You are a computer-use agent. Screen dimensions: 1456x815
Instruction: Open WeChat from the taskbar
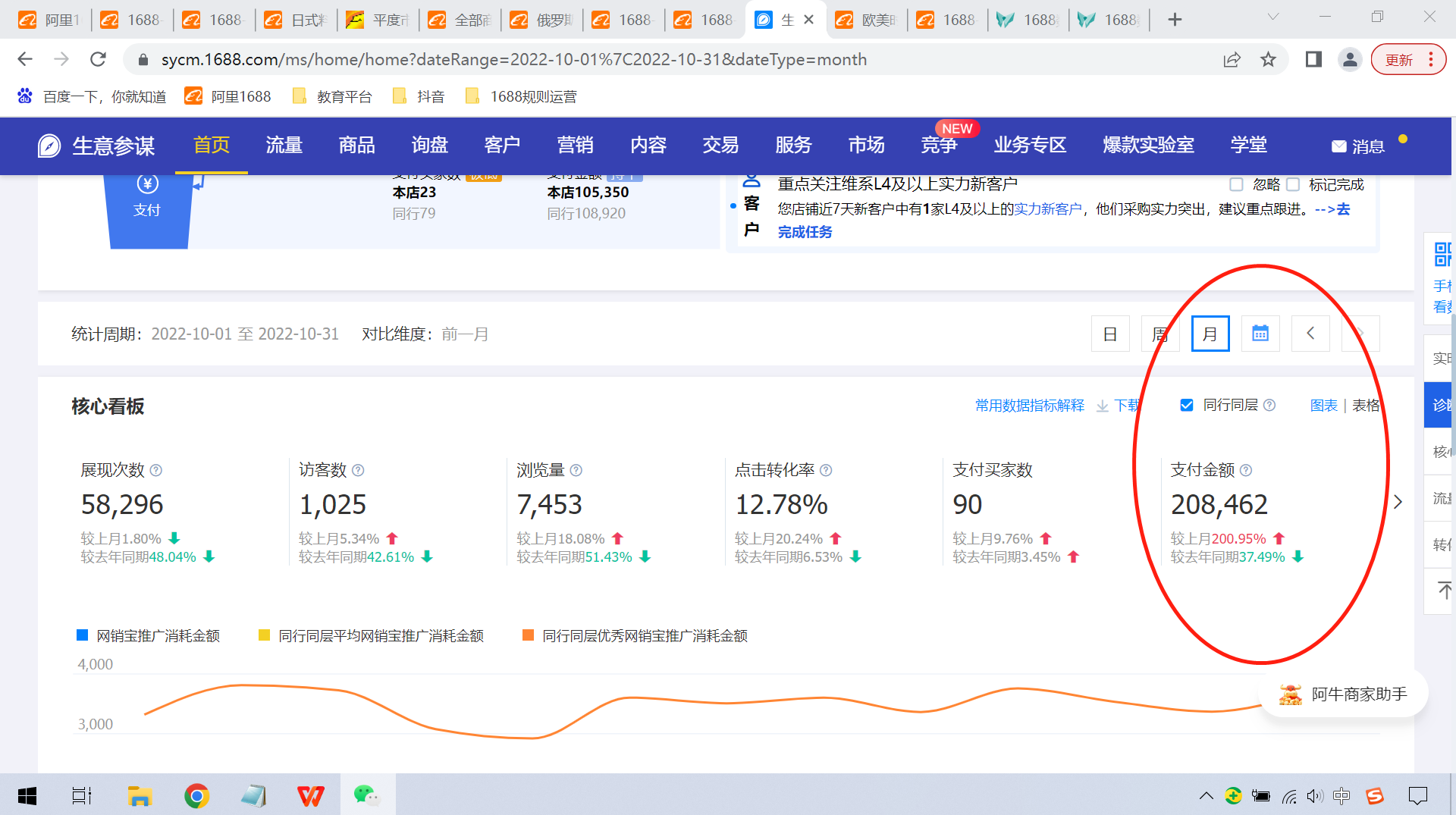pyautogui.click(x=366, y=795)
